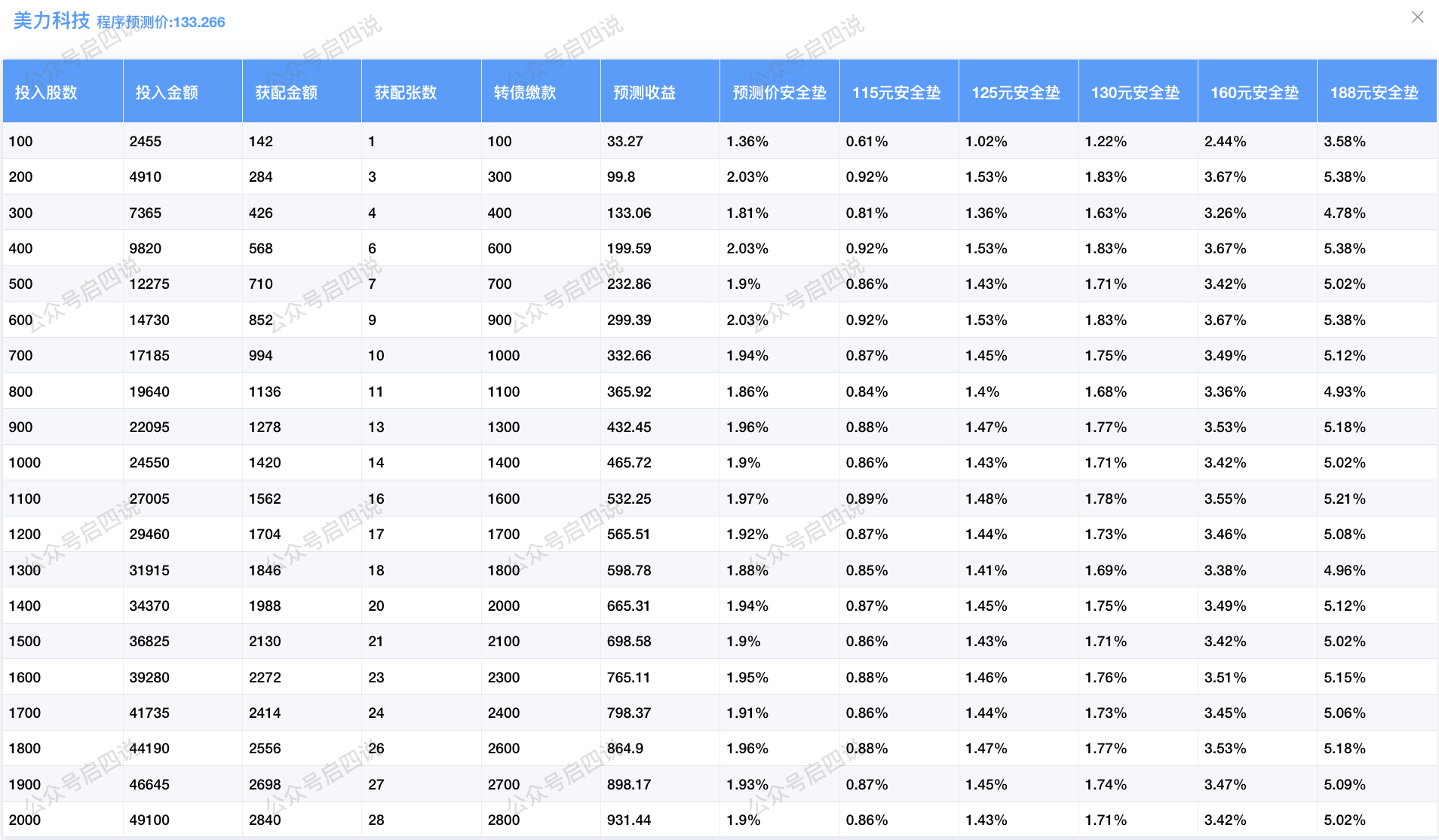Select the cell showing 2455 investment amount
The image size is (1439, 840).
point(146,141)
